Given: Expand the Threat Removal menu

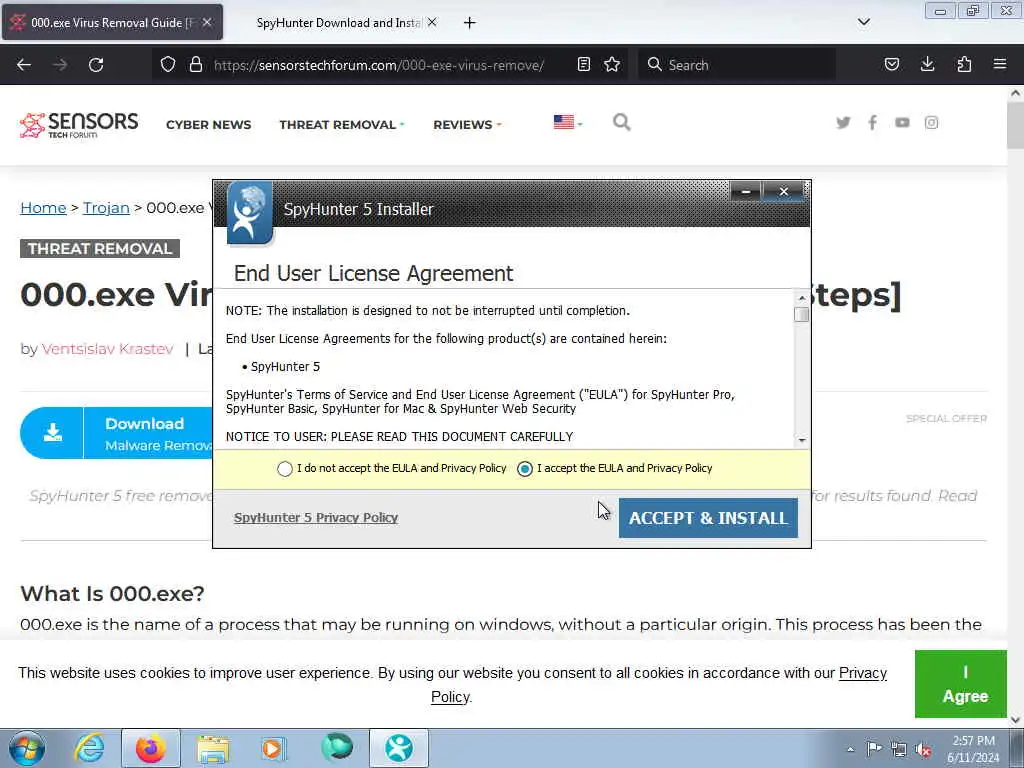Looking at the screenshot, I should click(342, 125).
